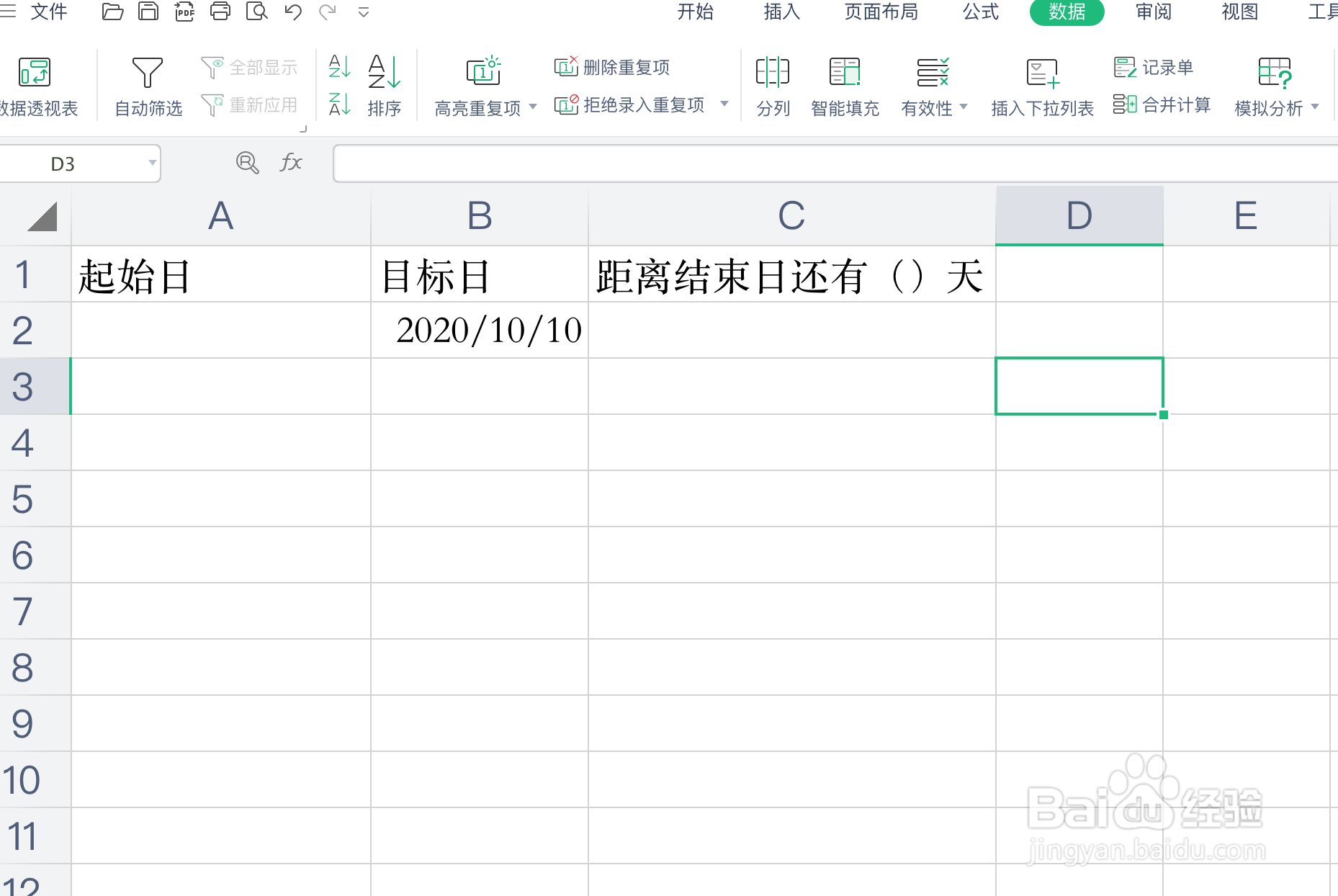Select column D header
1338x896 pixels.
click(x=1079, y=215)
